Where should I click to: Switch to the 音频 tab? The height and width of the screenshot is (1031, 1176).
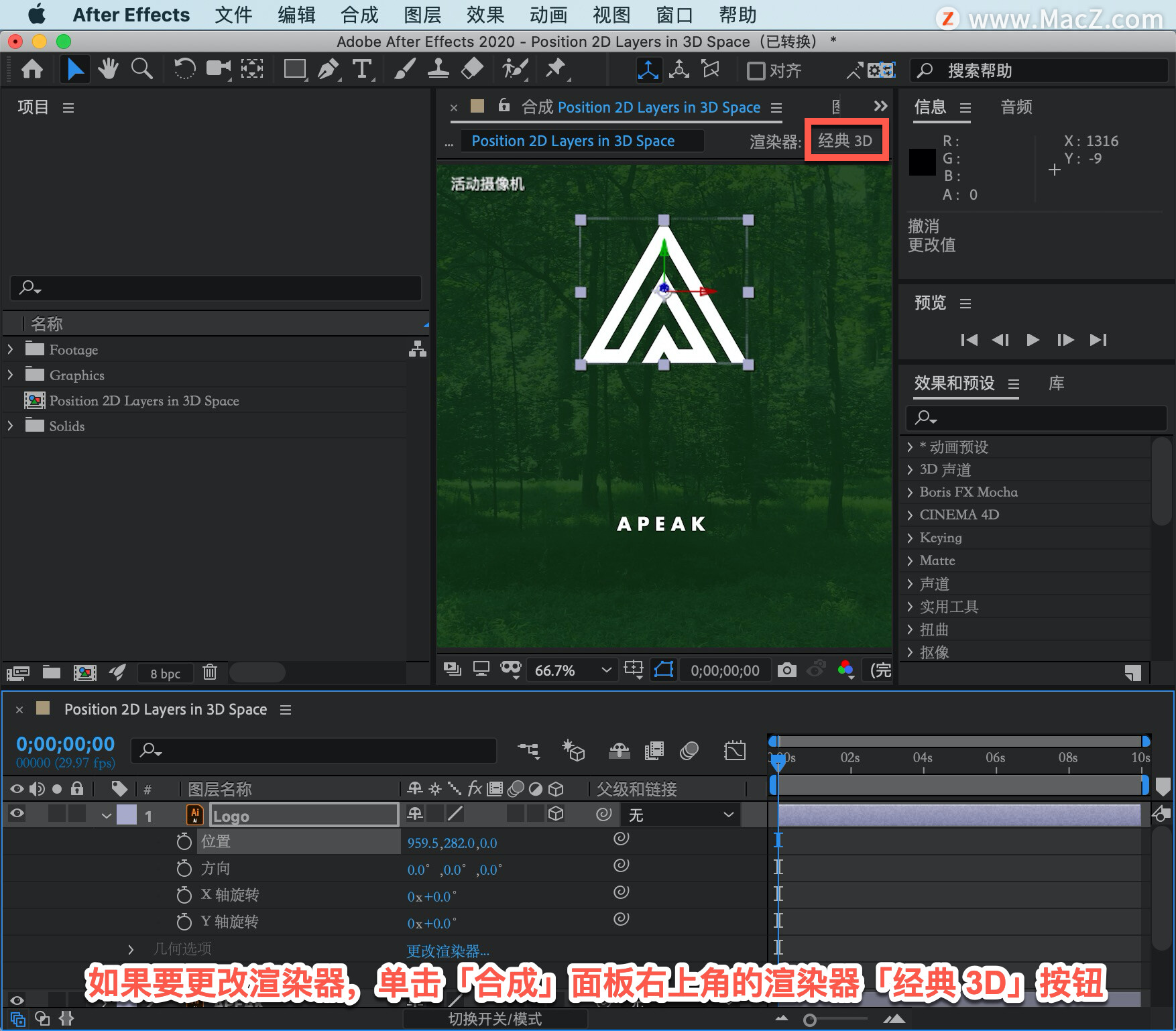1016,107
